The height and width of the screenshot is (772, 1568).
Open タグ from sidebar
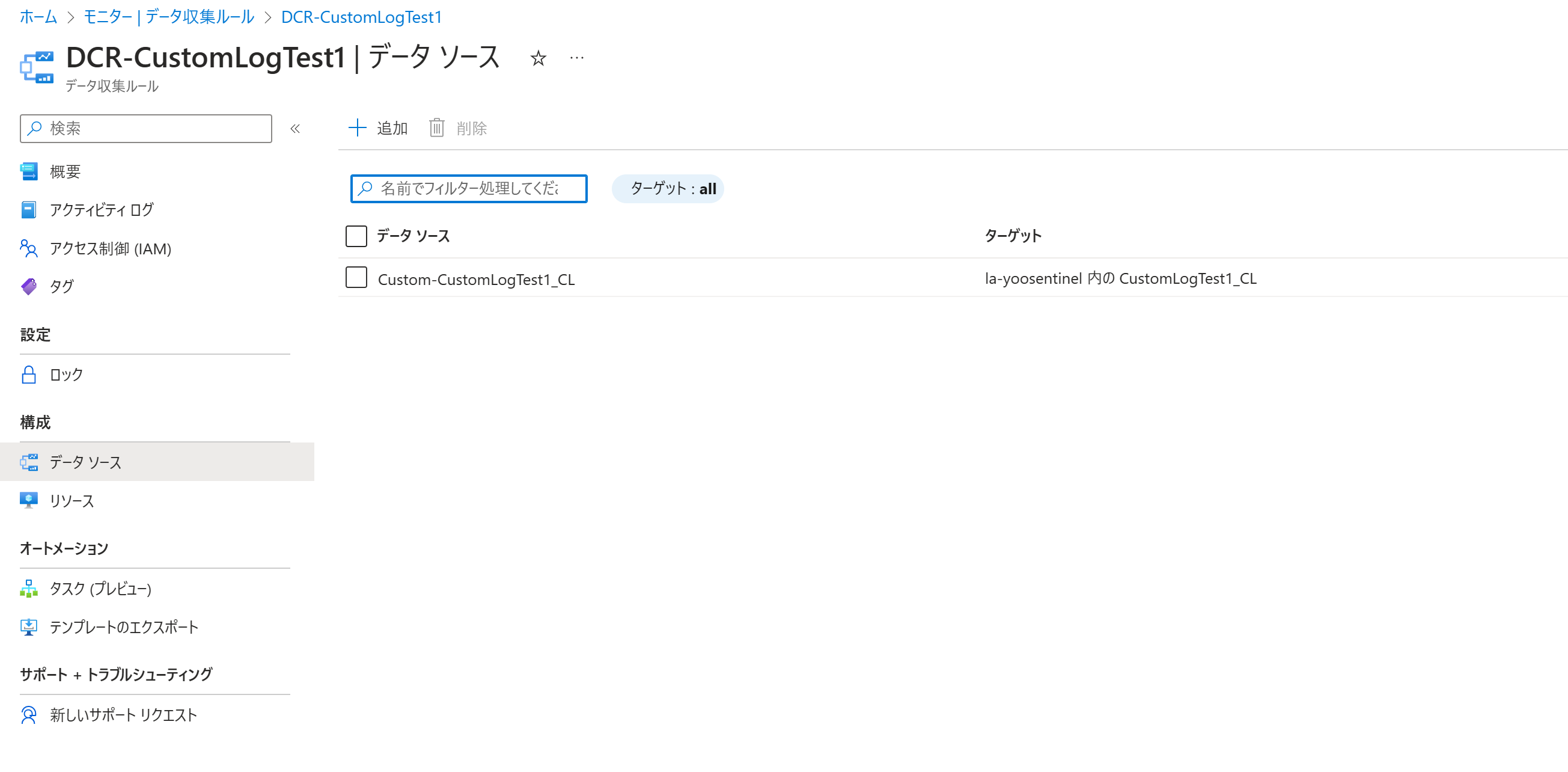(x=61, y=286)
